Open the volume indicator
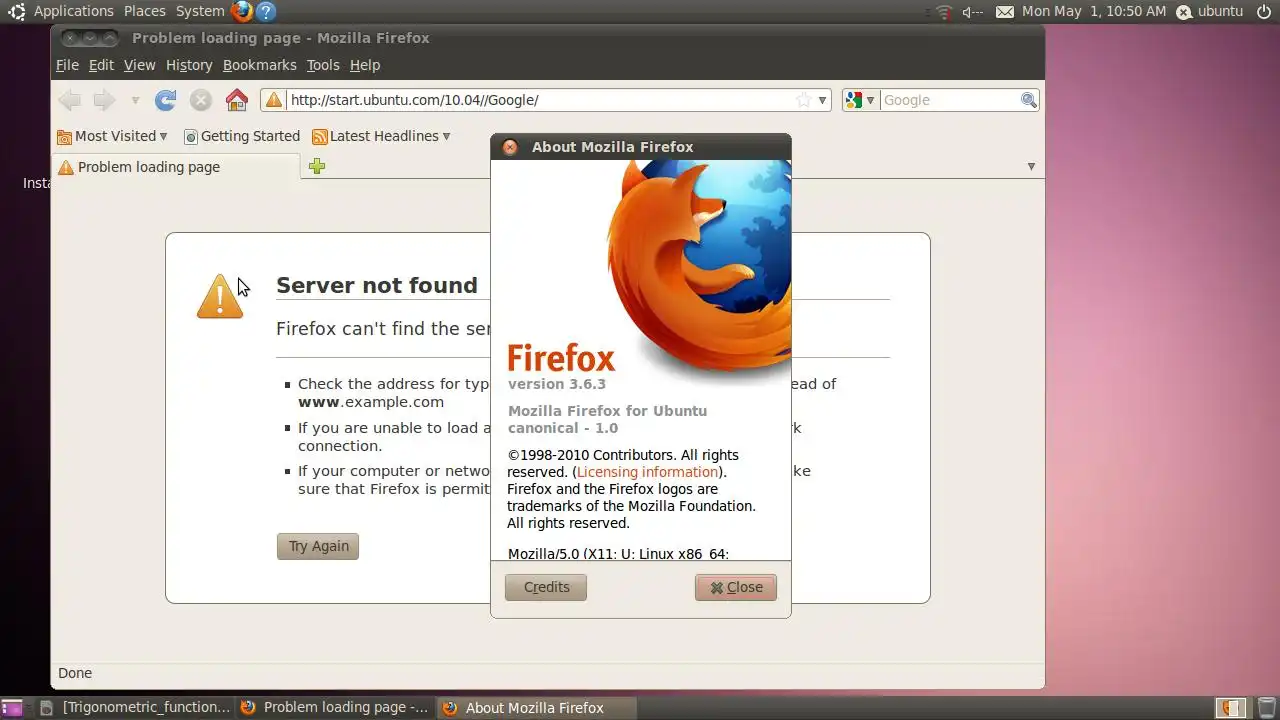This screenshot has width=1280, height=720. (x=972, y=12)
